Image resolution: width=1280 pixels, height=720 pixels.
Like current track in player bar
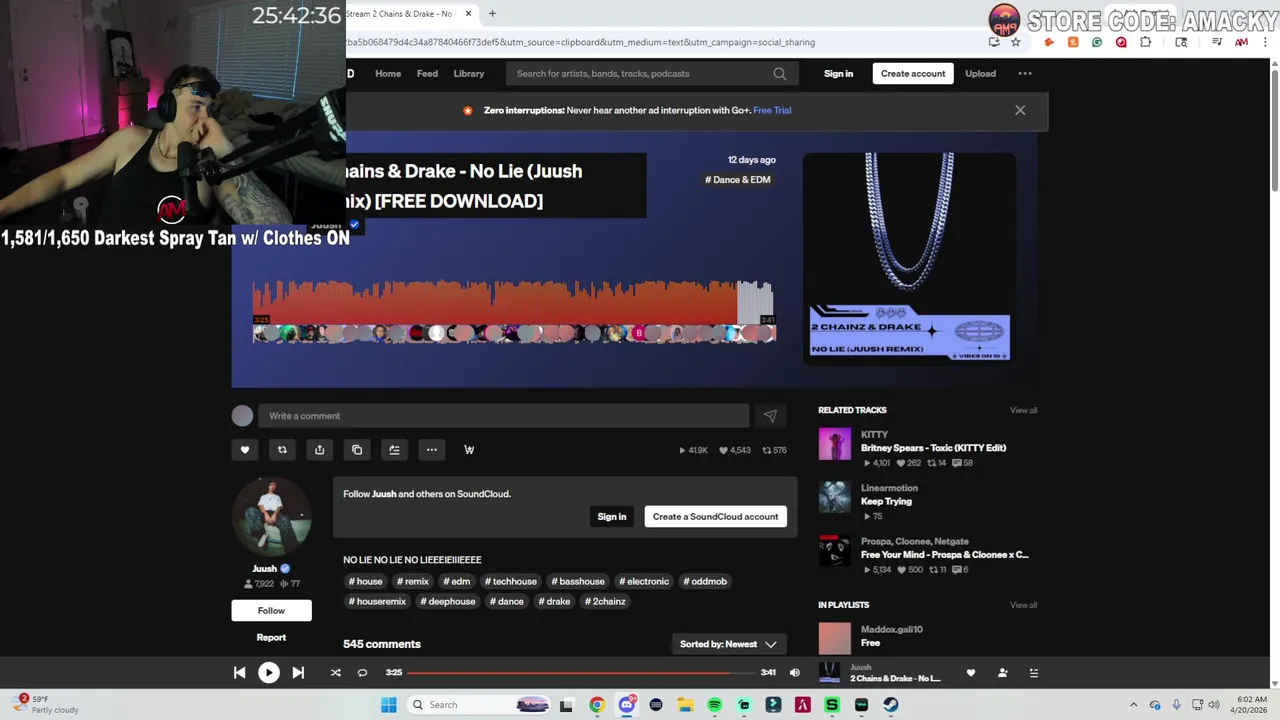pos(970,673)
